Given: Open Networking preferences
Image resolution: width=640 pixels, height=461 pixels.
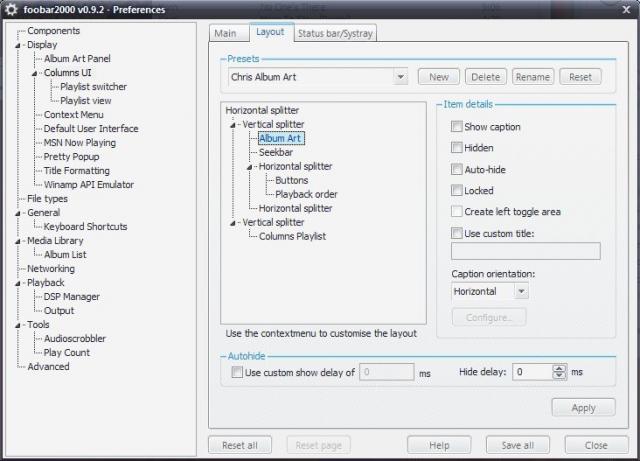Looking at the screenshot, I should click(51, 269).
